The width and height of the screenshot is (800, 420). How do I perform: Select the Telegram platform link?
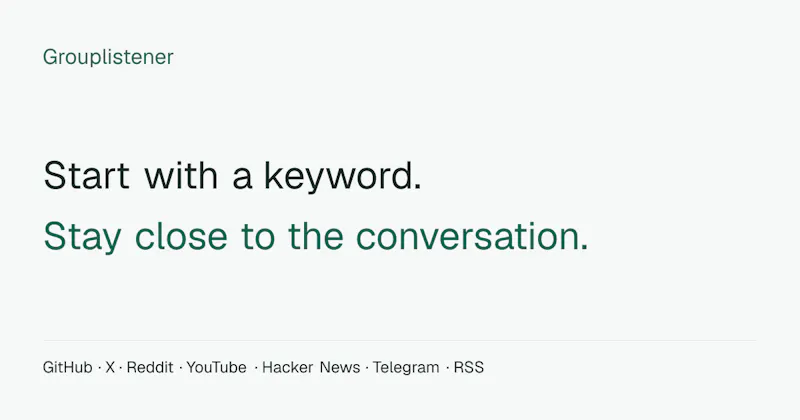click(406, 368)
